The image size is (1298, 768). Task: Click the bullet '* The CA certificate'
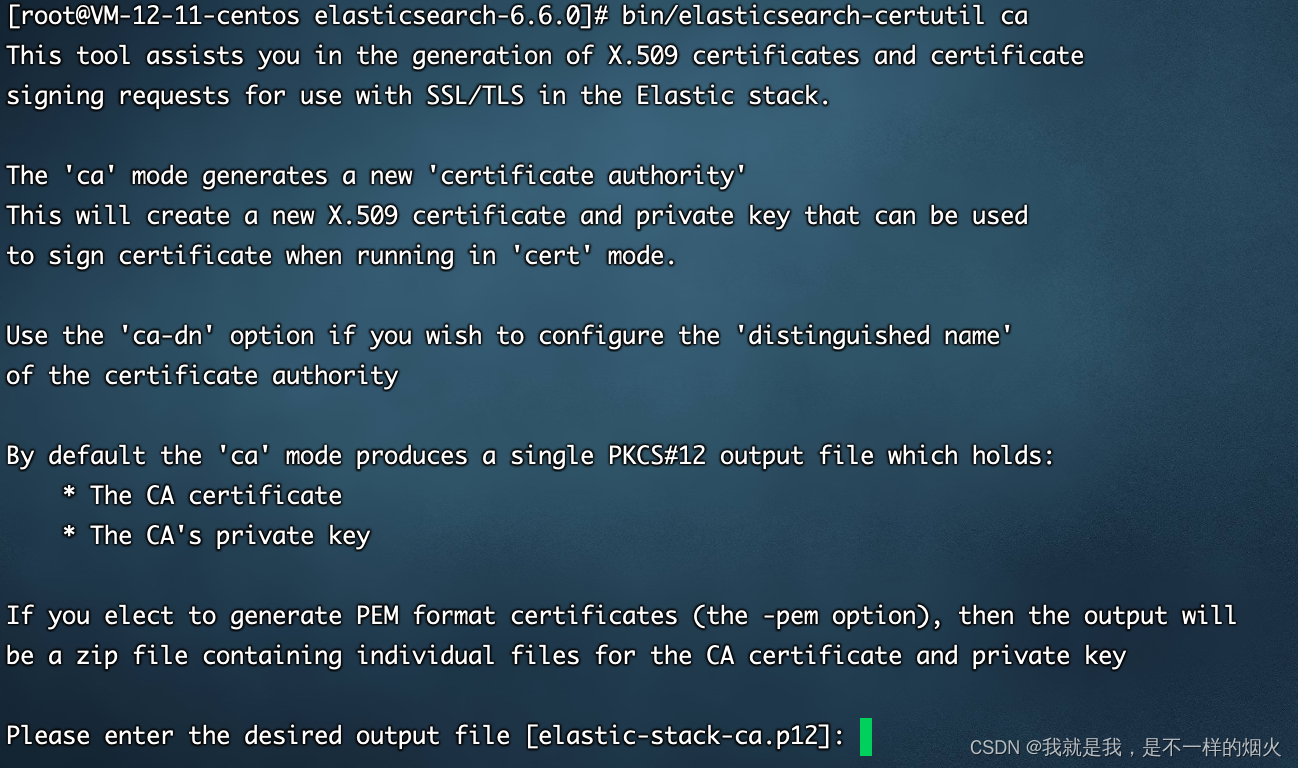tap(202, 496)
